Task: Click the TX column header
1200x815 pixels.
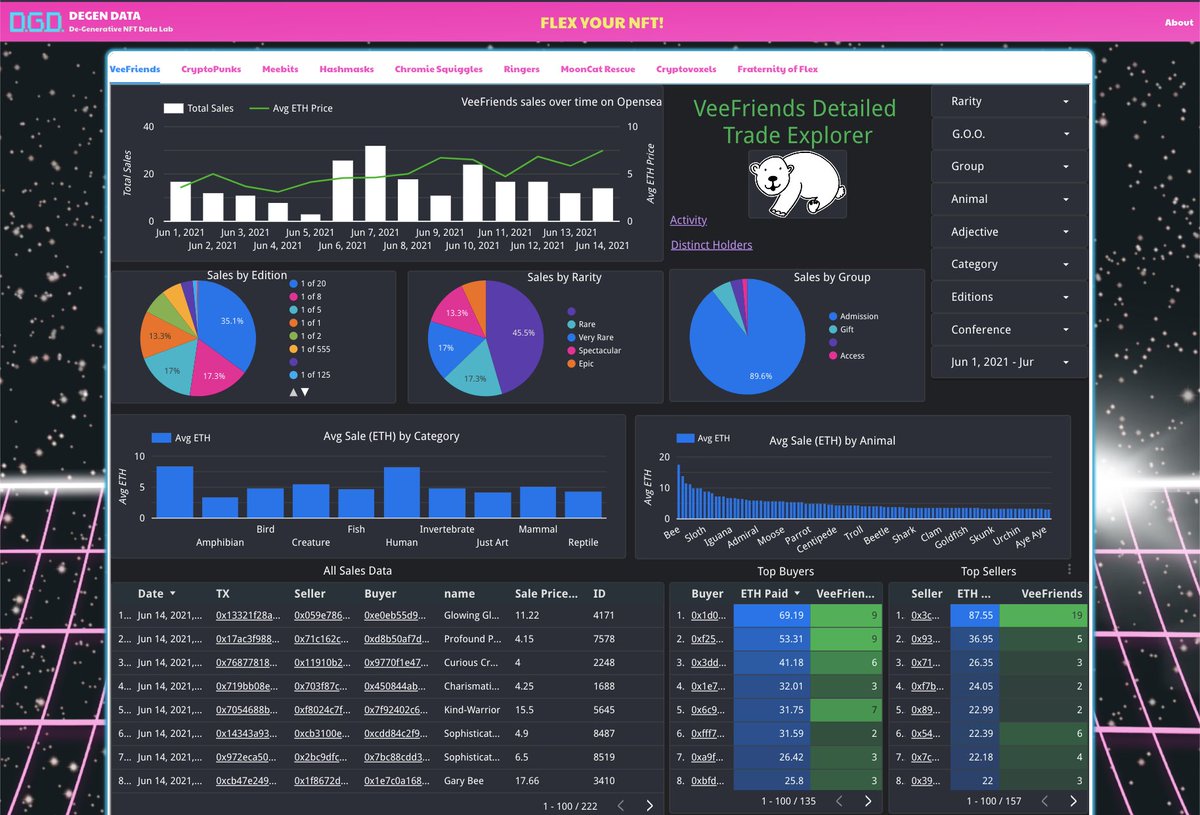Action: pos(223,594)
